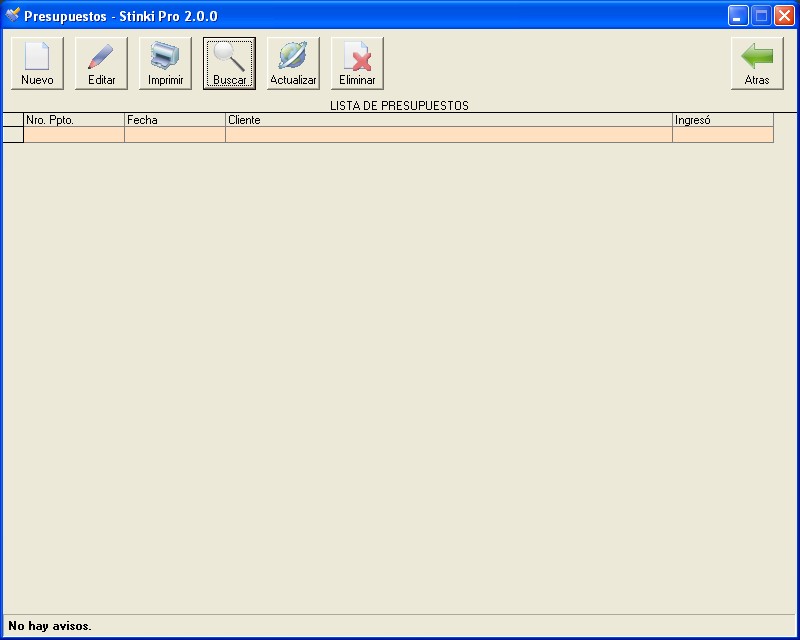Select the empty row's Cliente cell
Image resolution: width=800 pixels, height=640 pixels.
coord(449,135)
